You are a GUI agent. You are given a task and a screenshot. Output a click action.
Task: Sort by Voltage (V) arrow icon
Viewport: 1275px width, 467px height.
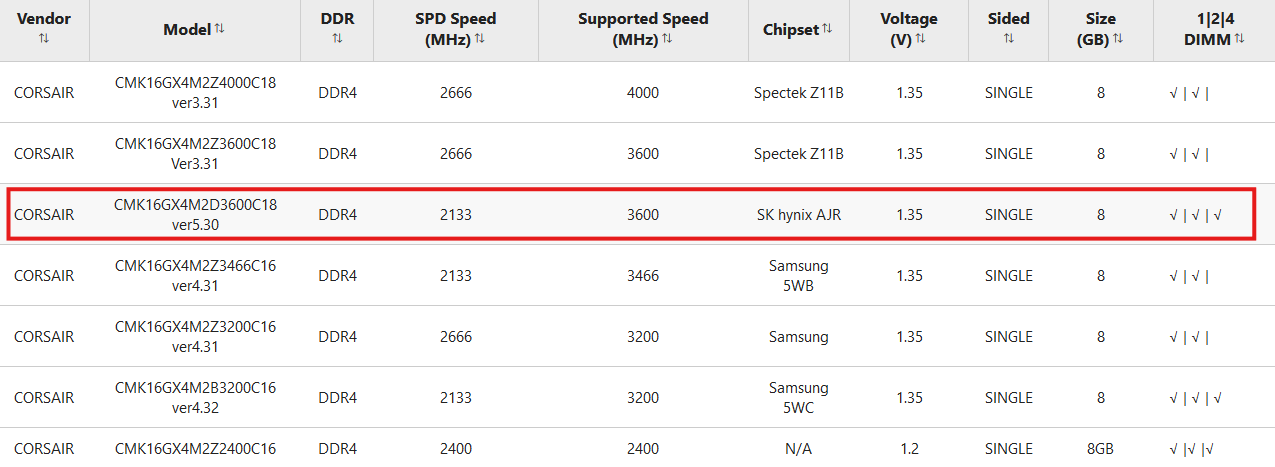(920, 38)
